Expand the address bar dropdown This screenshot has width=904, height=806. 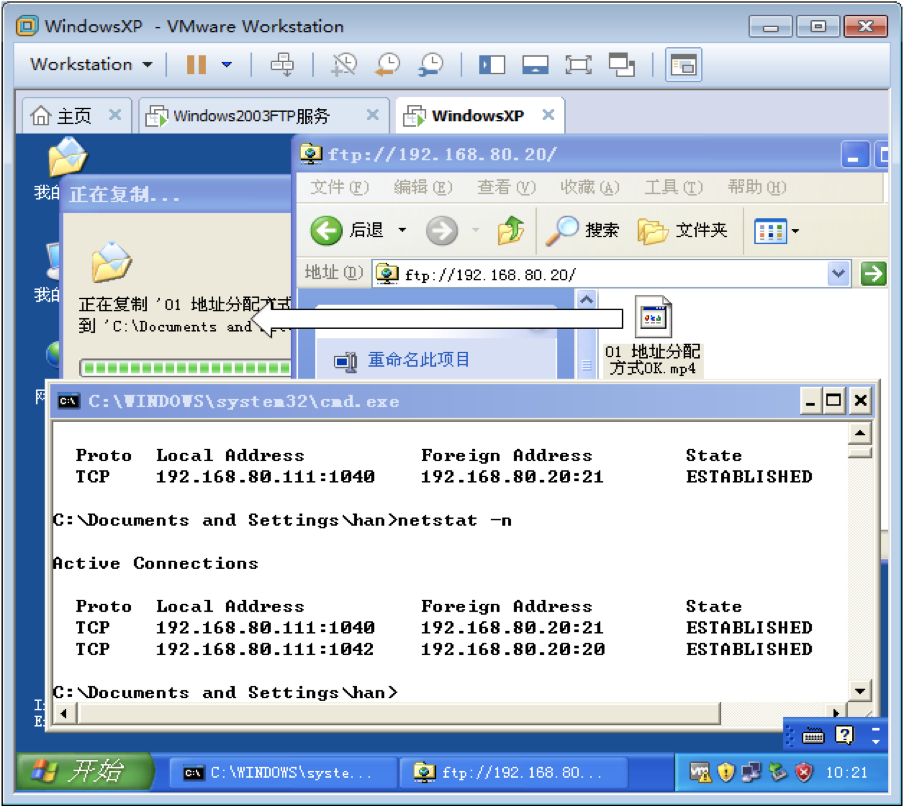(x=839, y=274)
